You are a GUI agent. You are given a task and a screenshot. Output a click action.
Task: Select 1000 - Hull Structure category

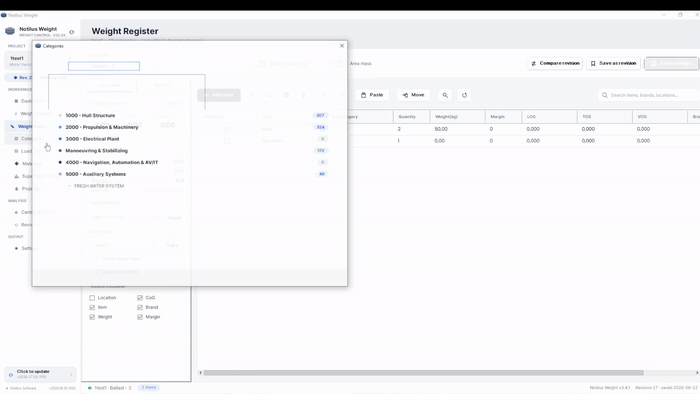click(90, 116)
